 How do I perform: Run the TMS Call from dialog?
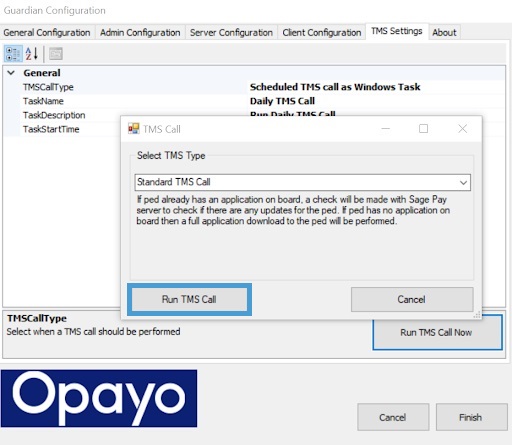(189, 299)
